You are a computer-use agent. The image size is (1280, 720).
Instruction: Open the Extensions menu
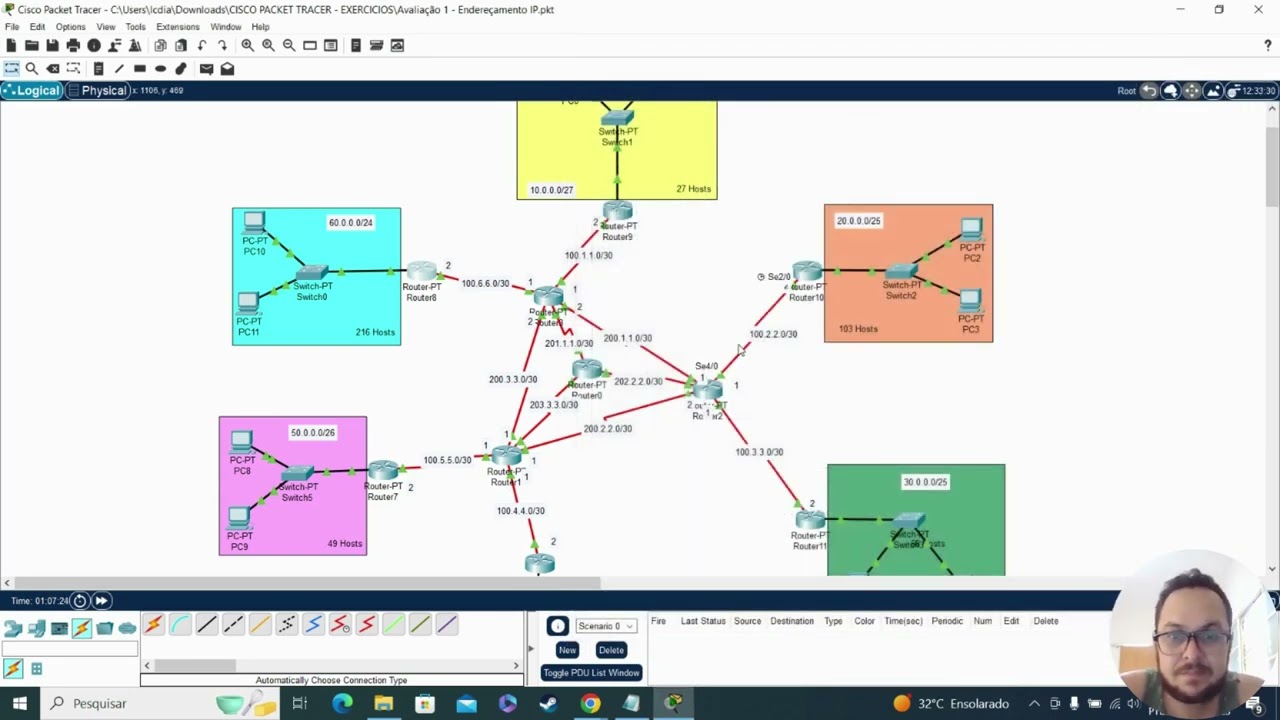[x=177, y=27]
